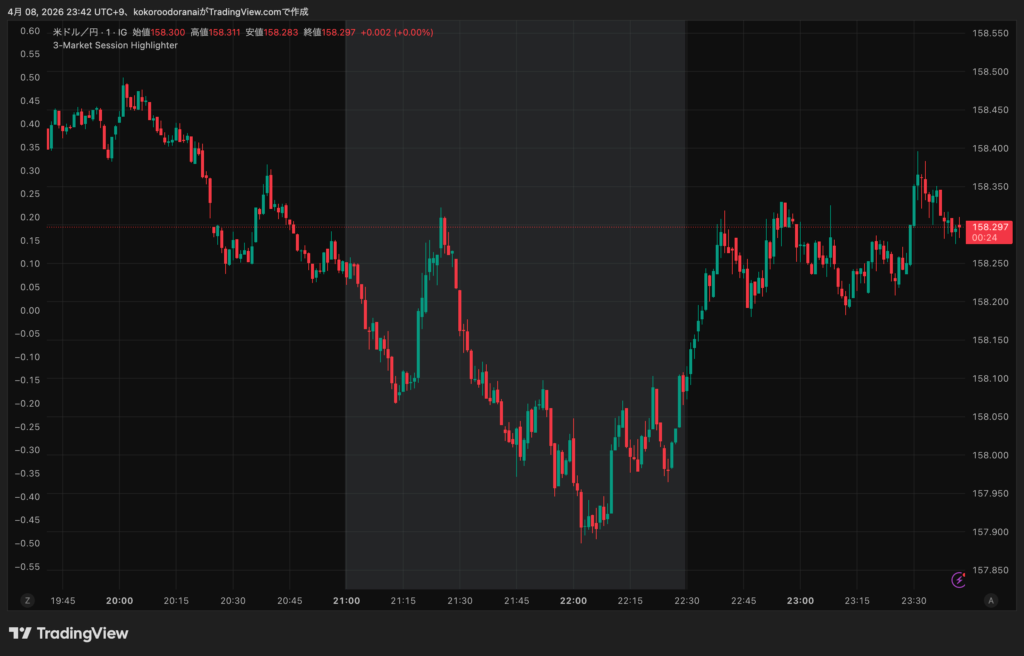Click the 158.500 price axis label

point(989,72)
